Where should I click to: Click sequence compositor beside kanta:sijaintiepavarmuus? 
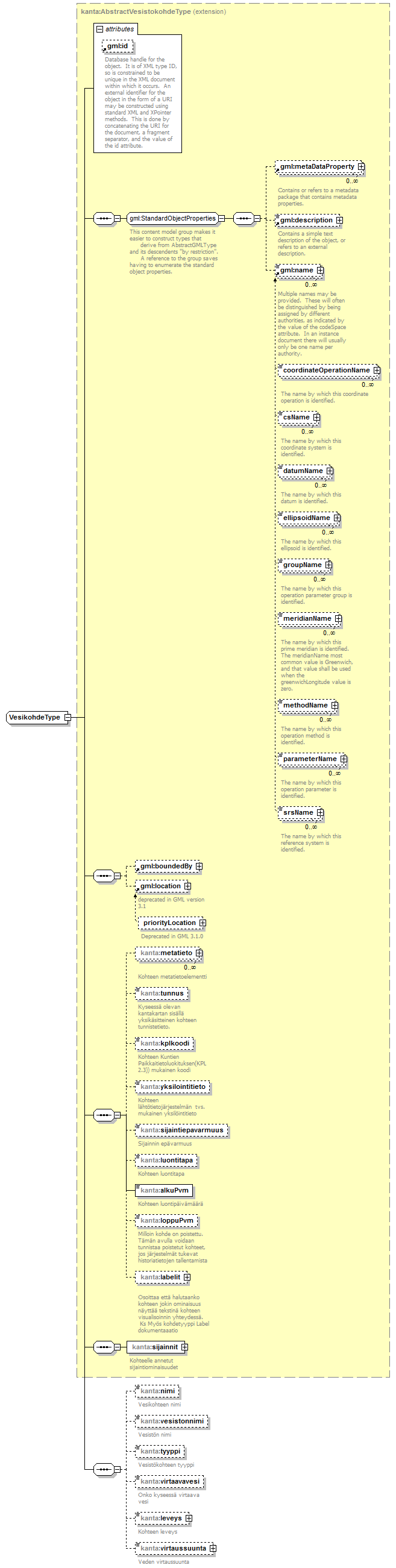pos(104,1115)
